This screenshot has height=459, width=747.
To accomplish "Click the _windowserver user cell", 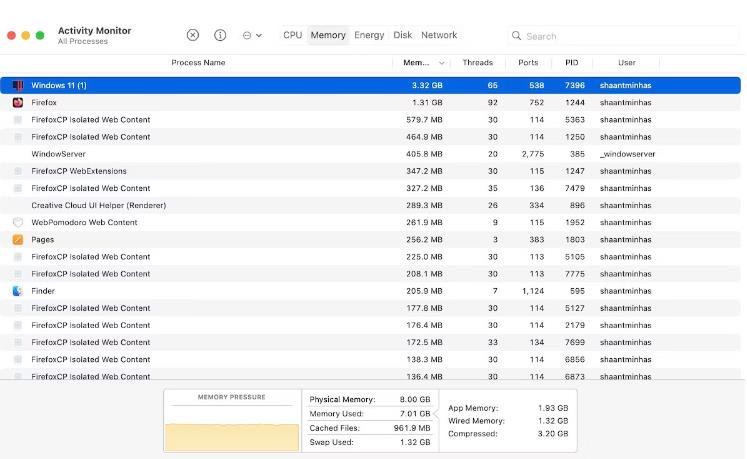I will coord(627,154).
